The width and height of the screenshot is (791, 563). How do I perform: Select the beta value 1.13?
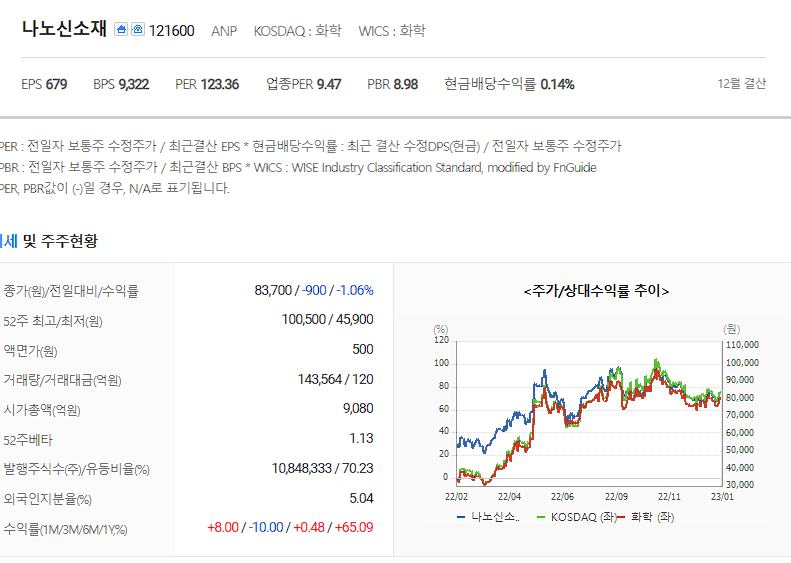tap(361, 438)
